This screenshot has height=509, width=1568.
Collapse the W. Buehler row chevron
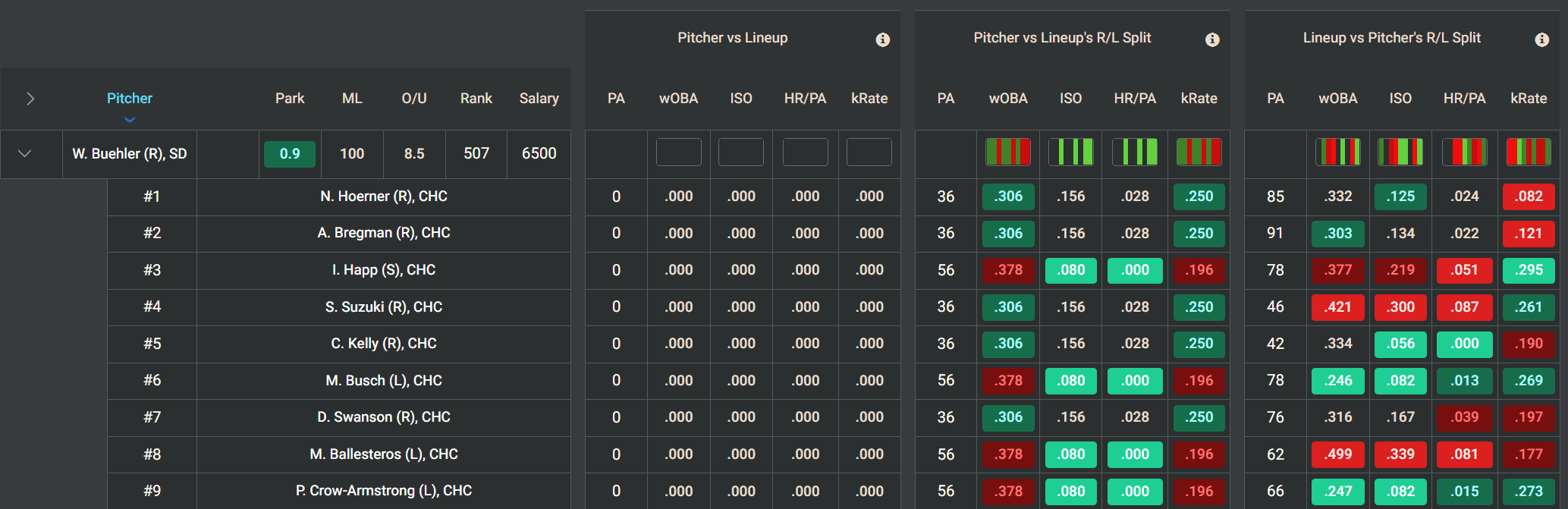pyautogui.click(x=24, y=153)
